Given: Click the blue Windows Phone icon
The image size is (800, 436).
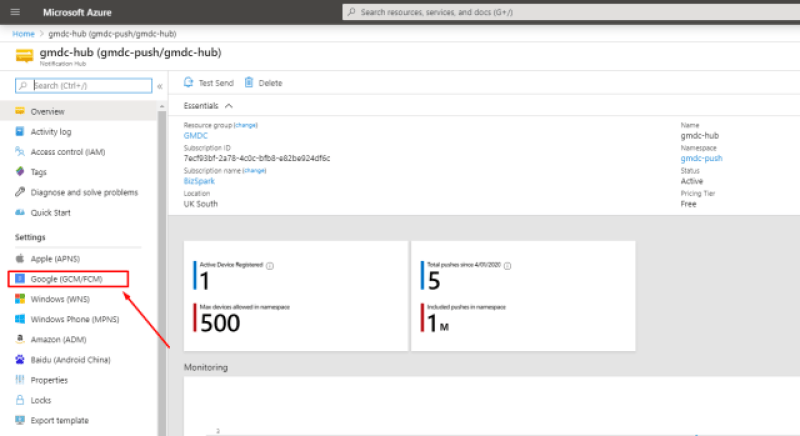Looking at the screenshot, I should (20, 319).
